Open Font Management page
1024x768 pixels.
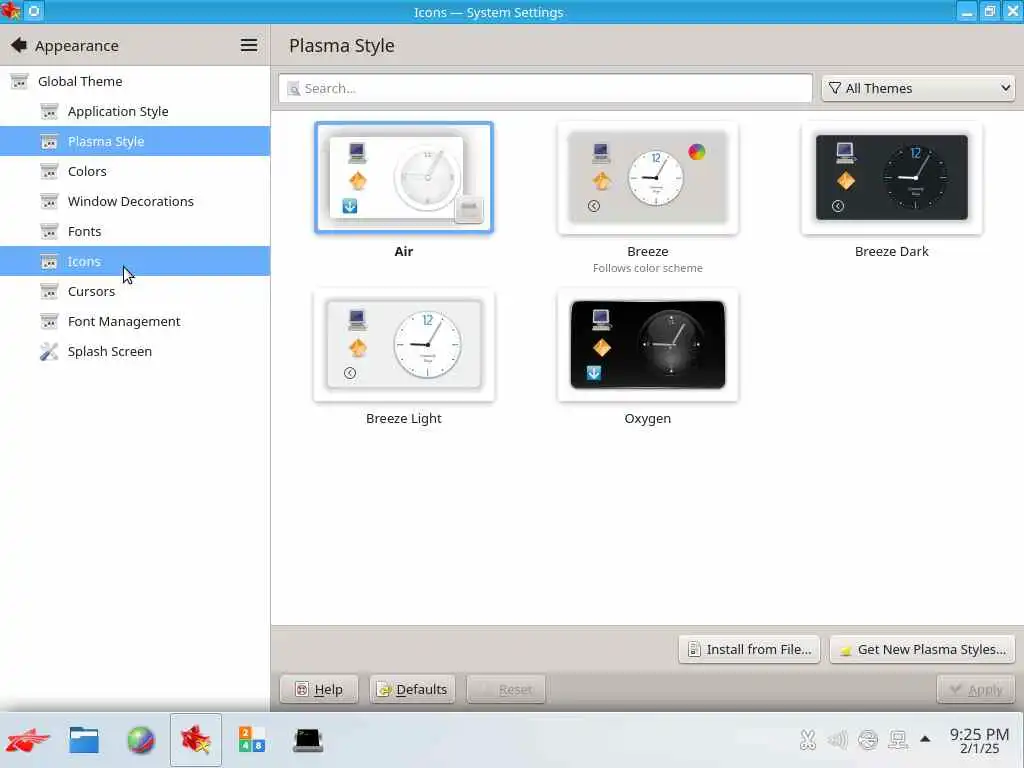pyautogui.click(x=135, y=321)
